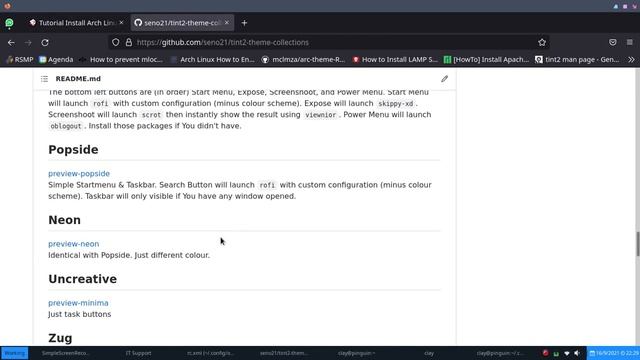Open mclmza/arc-theme-R... bookmark

[303, 60]
